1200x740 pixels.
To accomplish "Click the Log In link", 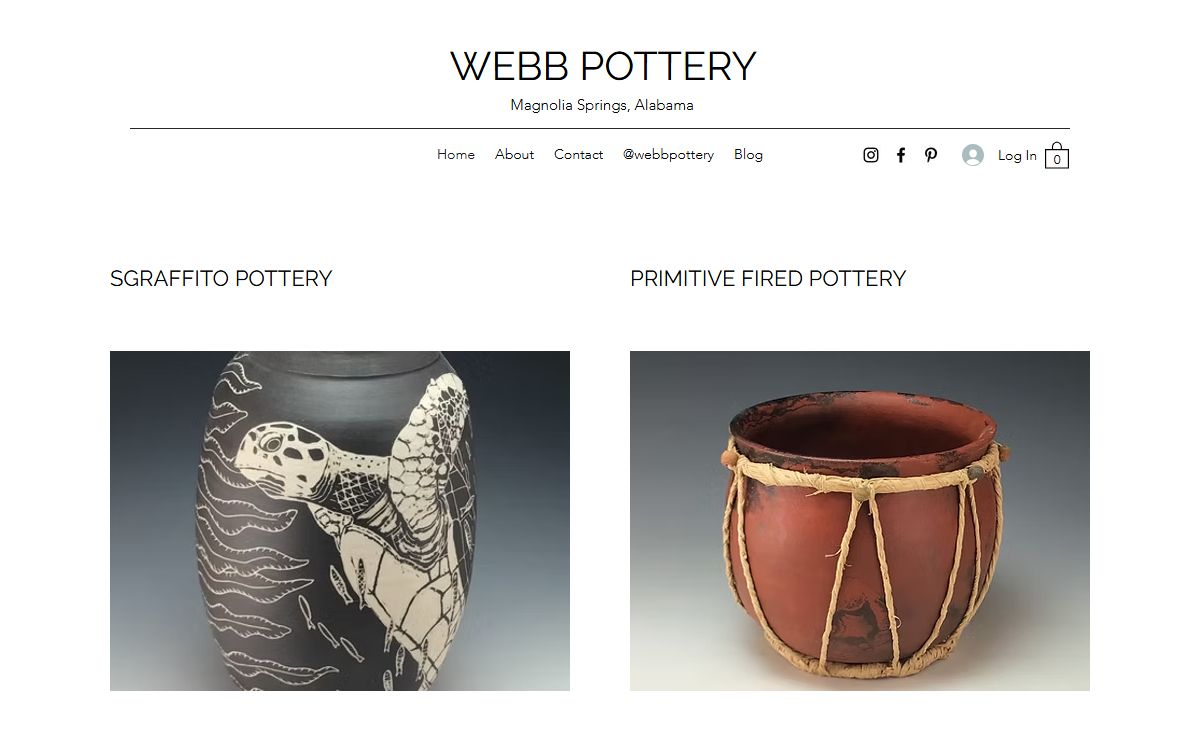I will click(x=1017, y=155).
